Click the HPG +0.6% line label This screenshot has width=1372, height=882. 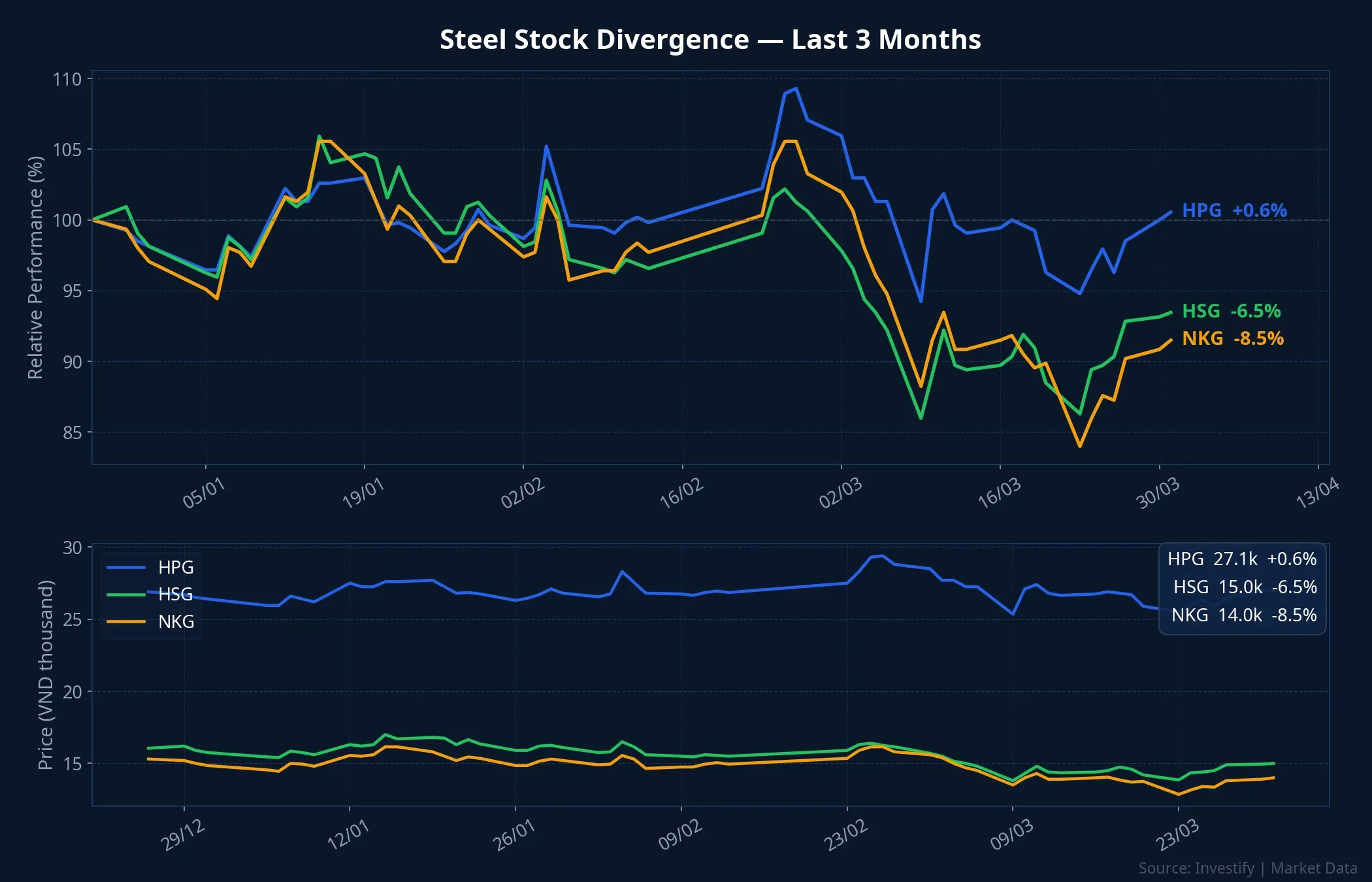(x=1235, y=211)
